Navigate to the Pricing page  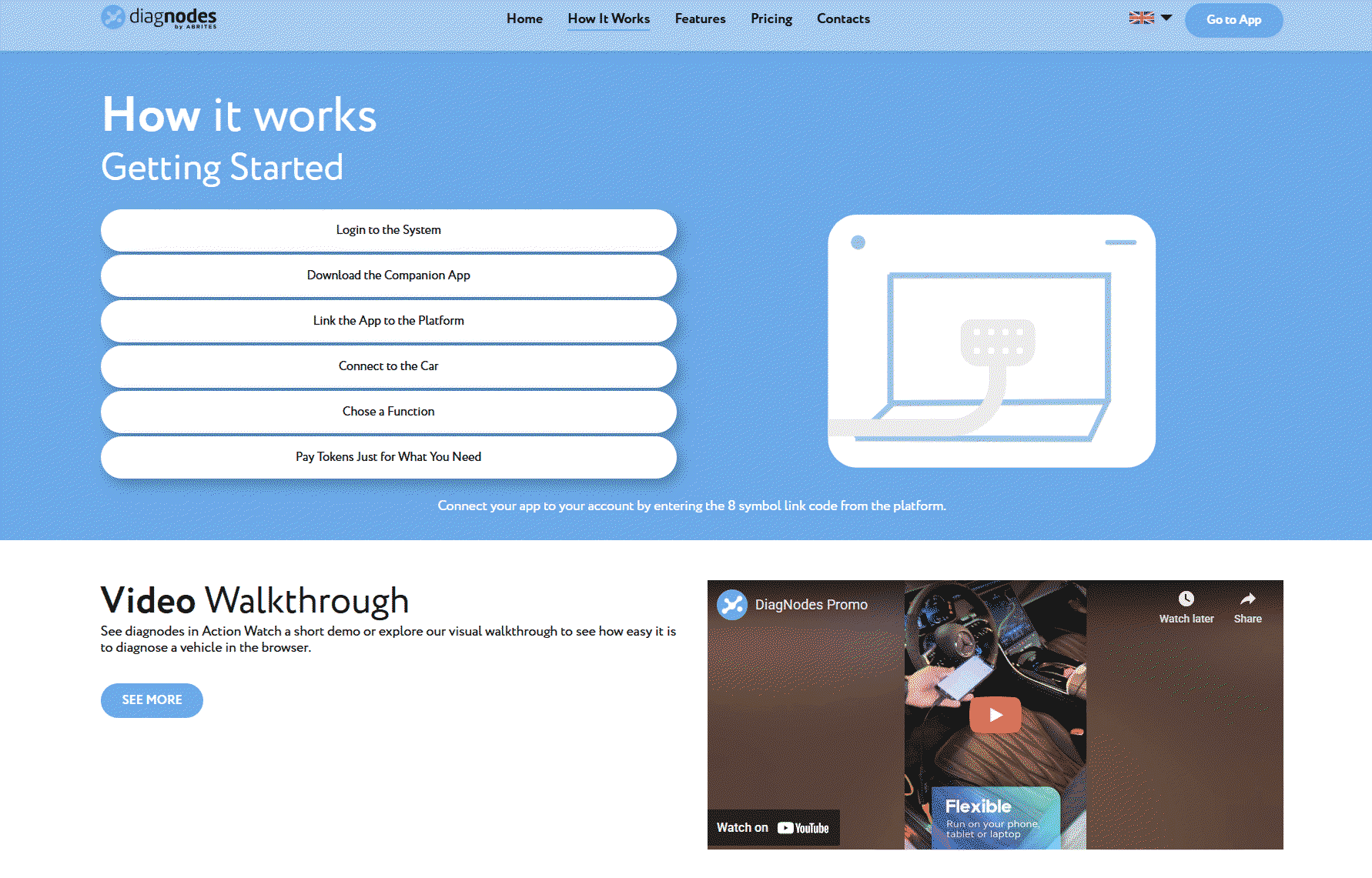[771, 19]
